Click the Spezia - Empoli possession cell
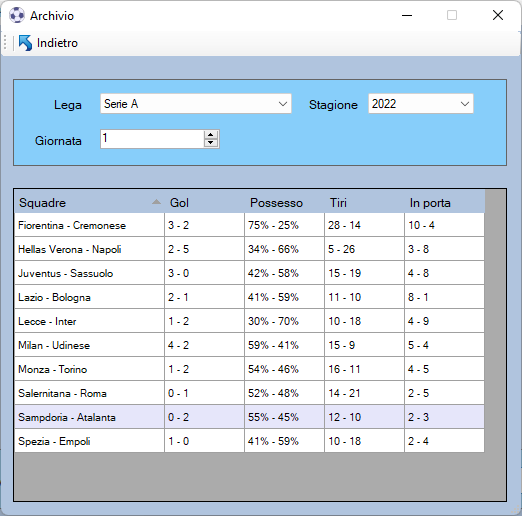Image resolution: width=522 pixels, height=516 pixels. click(284, 441)
